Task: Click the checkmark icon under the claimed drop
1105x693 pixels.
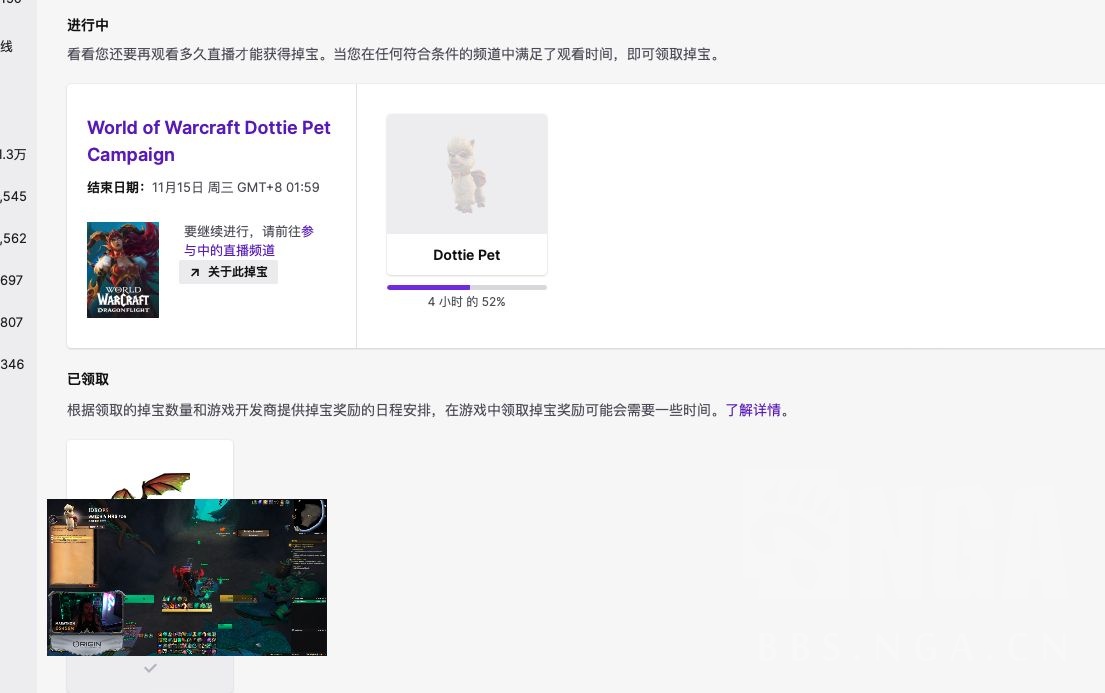Action: 150,669
